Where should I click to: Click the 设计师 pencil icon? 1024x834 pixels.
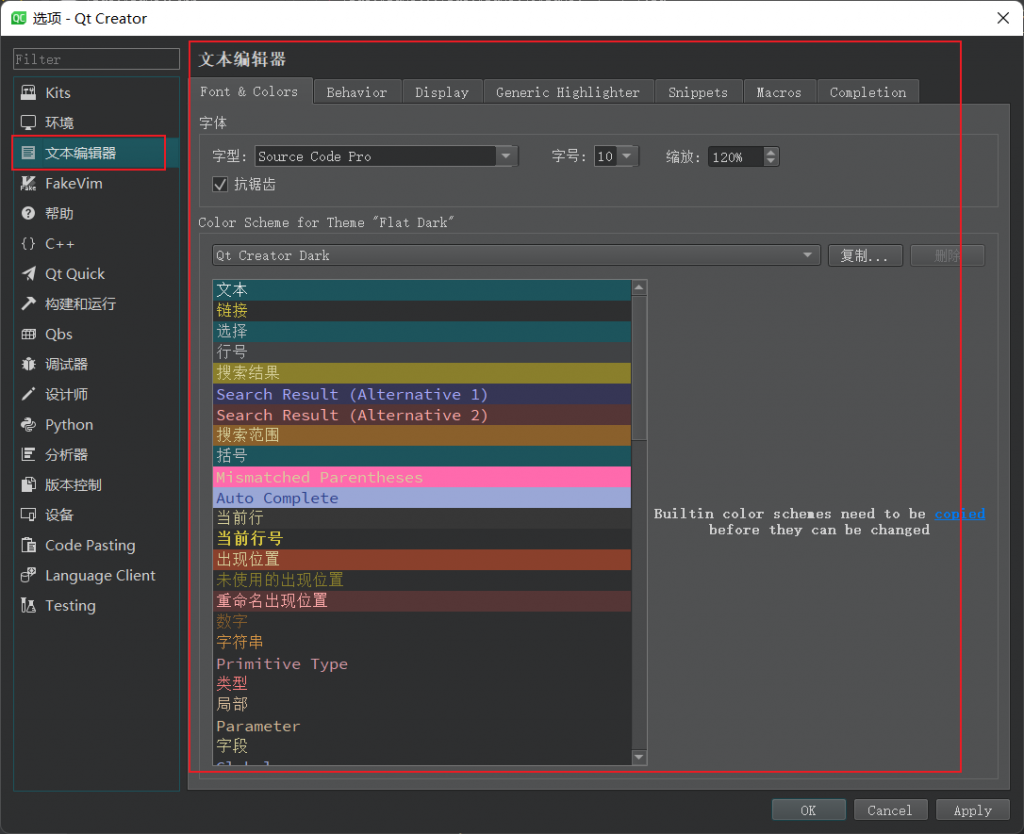coord(28,394)
